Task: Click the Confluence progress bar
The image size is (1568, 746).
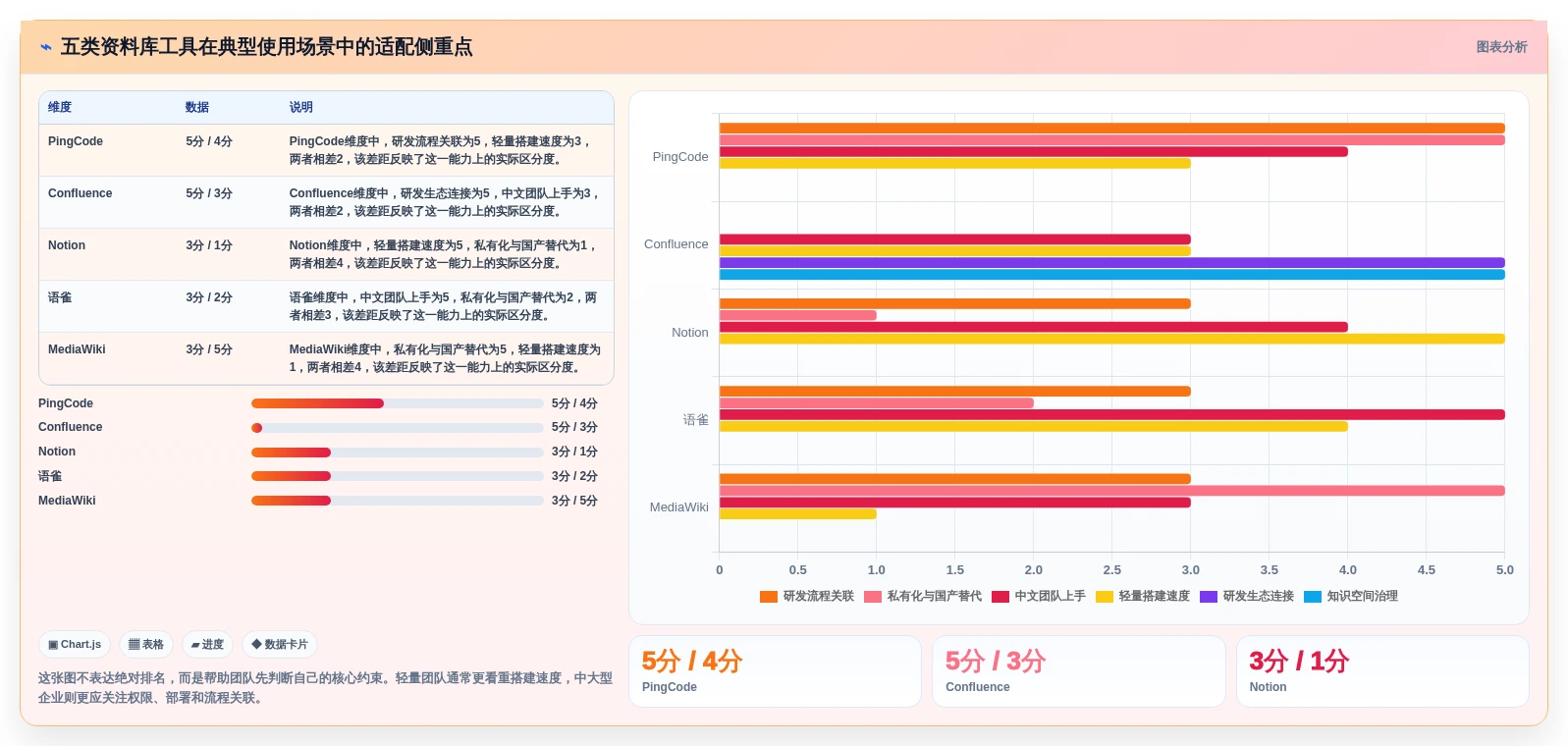Action: click(397, 428)
